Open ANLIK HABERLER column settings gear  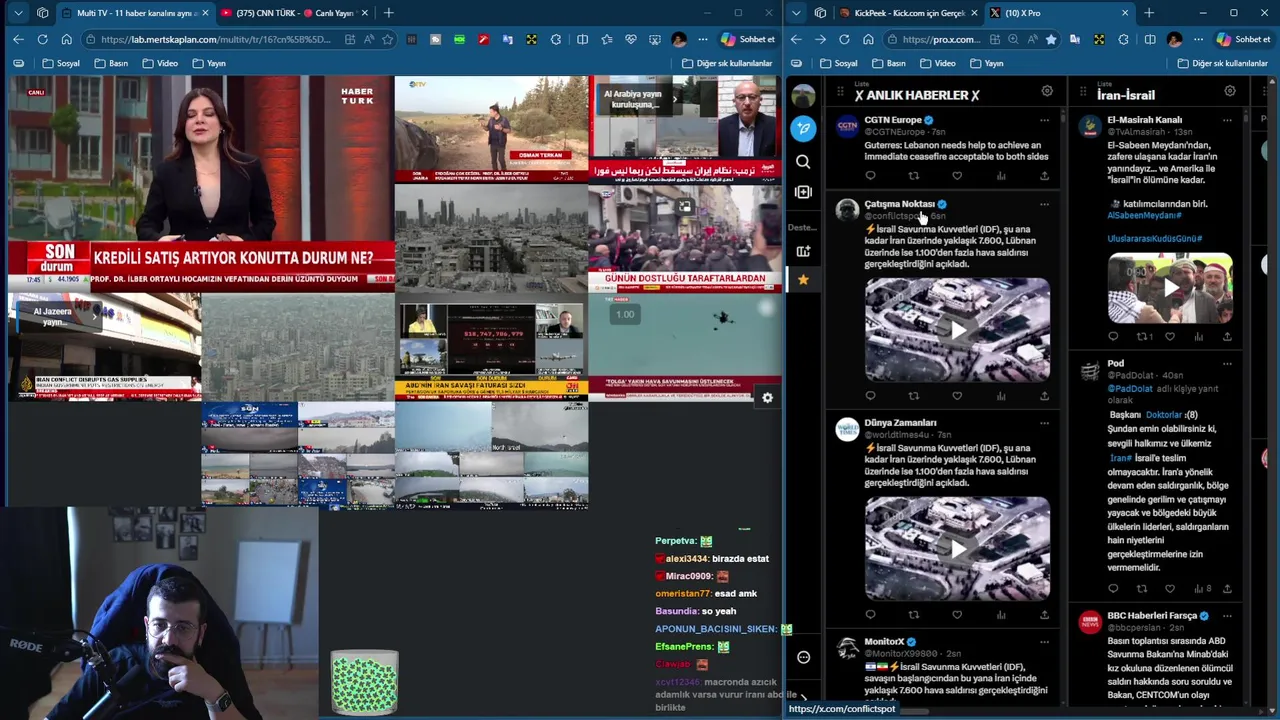pyautogui.click(x=1047, y=91)
